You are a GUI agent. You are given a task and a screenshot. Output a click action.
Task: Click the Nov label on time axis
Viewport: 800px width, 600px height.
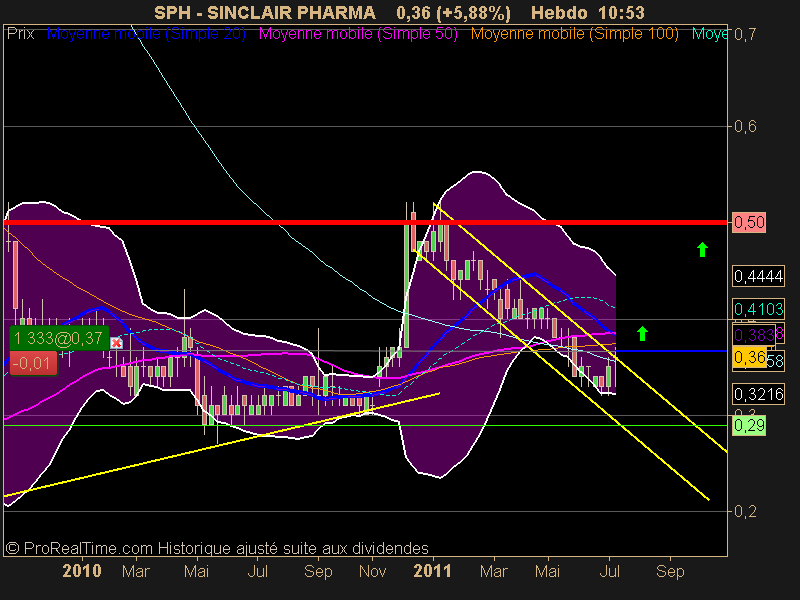coord(372,571)
